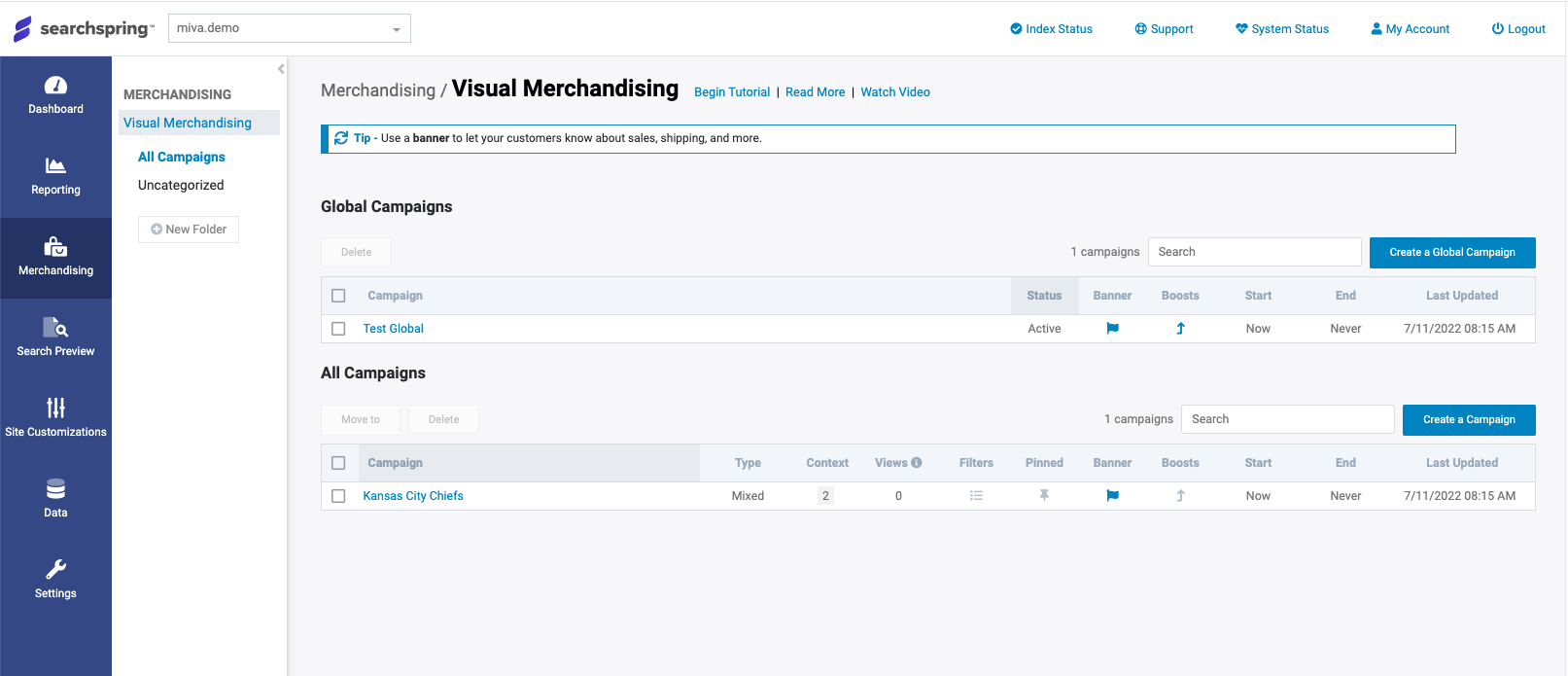Click the Global Campaigns Delete button
Screen dimensions: 1568x676
coord(356,252)
